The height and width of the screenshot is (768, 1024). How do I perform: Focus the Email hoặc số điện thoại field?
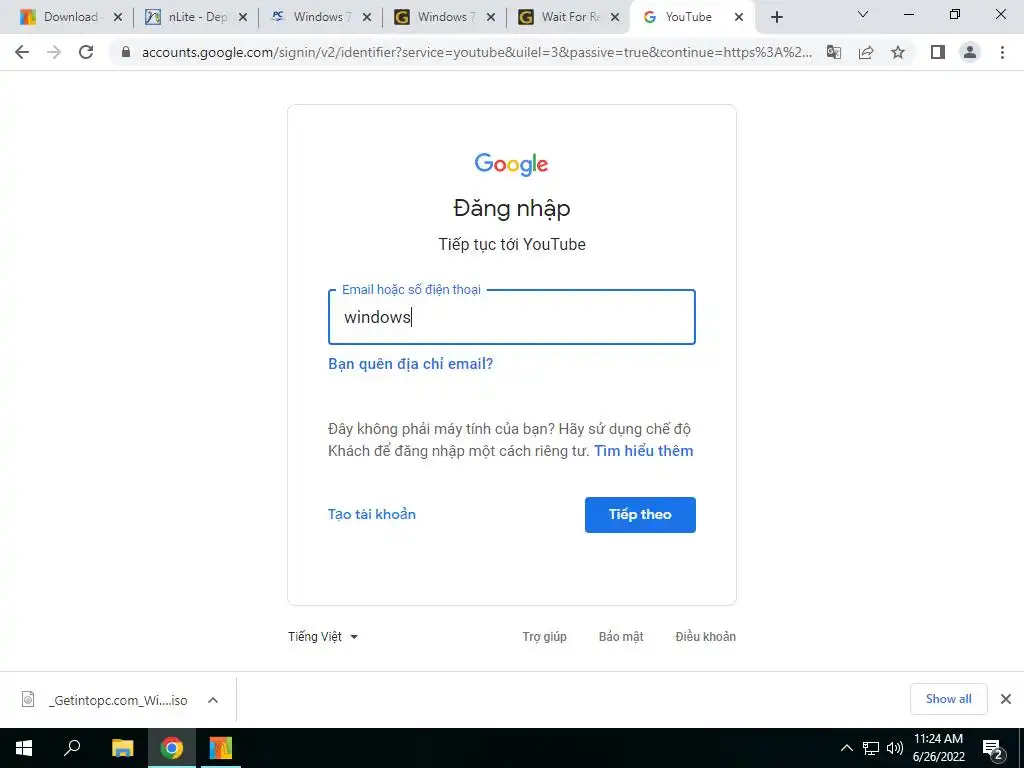(x=511, y=317)
